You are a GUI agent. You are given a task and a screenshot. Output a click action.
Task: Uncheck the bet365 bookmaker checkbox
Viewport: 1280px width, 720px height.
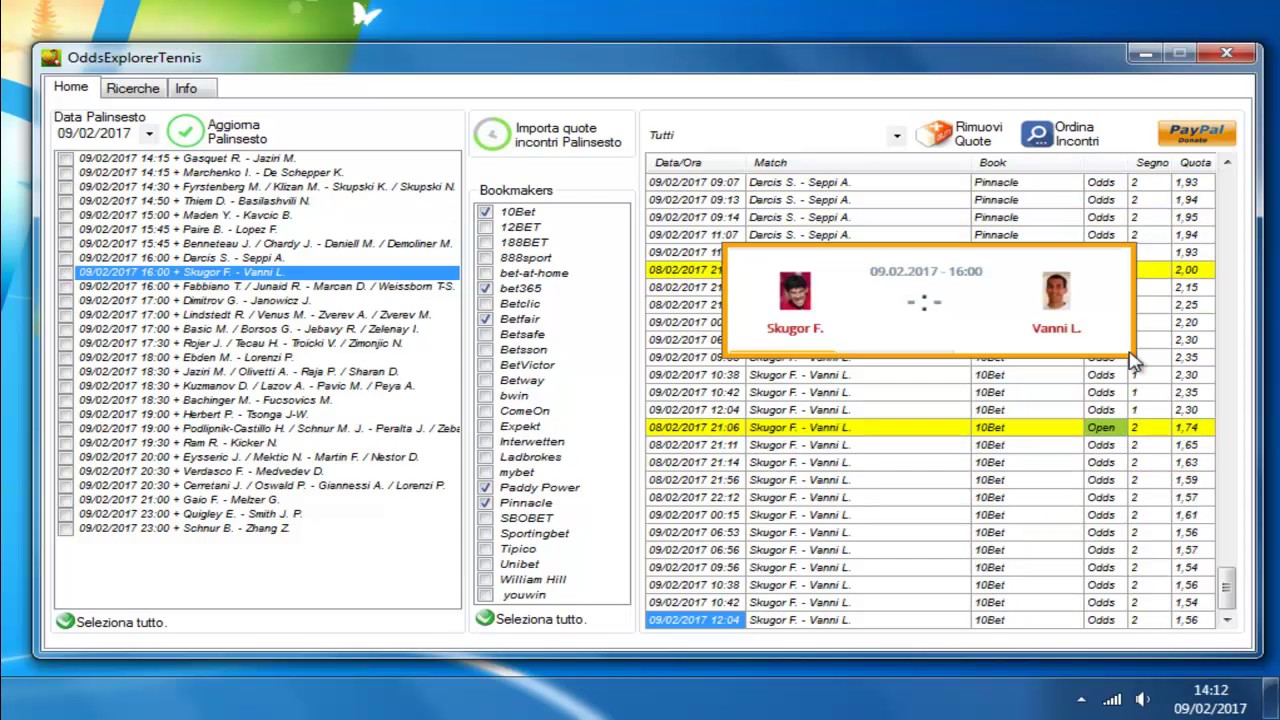click(485, 288)
